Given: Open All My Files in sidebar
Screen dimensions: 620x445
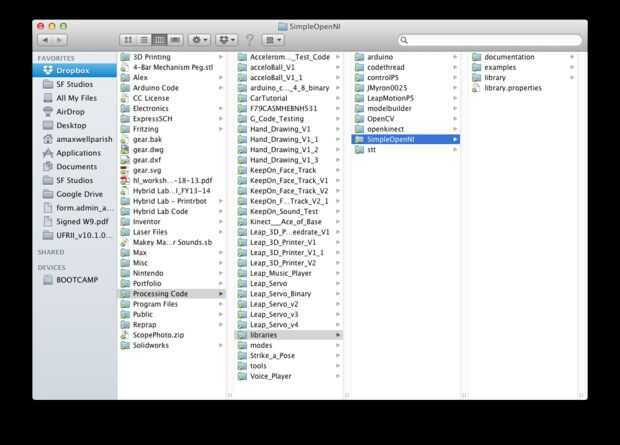Looking at the screenshot, I should (x=75, y=98).
